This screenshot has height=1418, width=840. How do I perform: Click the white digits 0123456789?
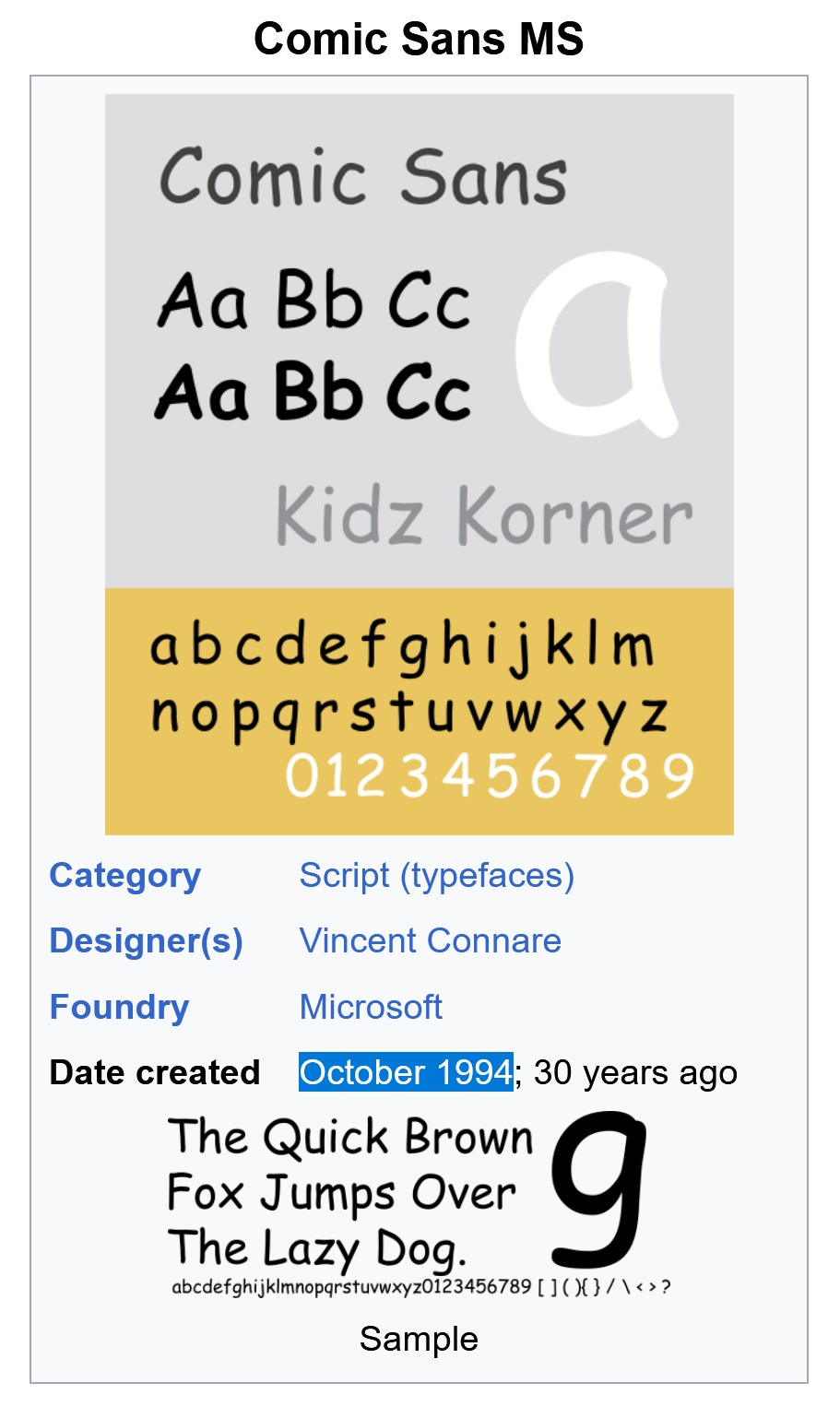pos(490,775)
